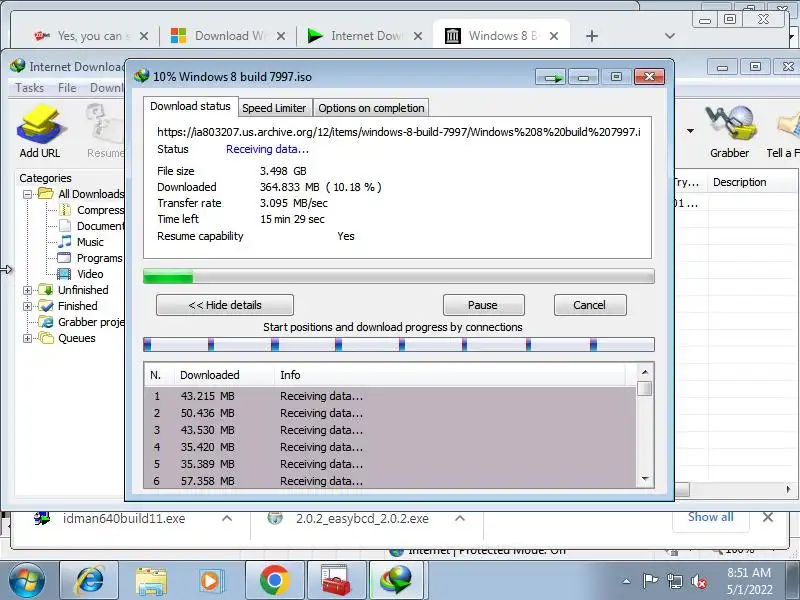
Task: Open a new browser tab
Action: (592, 36)
